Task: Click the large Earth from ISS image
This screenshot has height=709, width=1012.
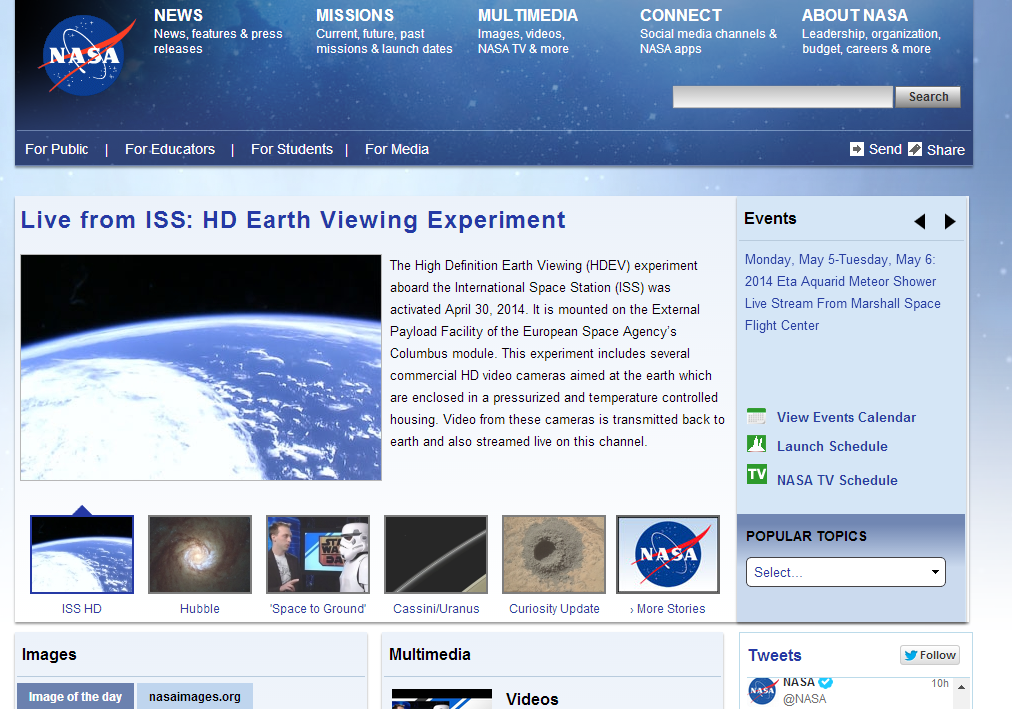Action: pyautogui.click(x=201, y=367)
